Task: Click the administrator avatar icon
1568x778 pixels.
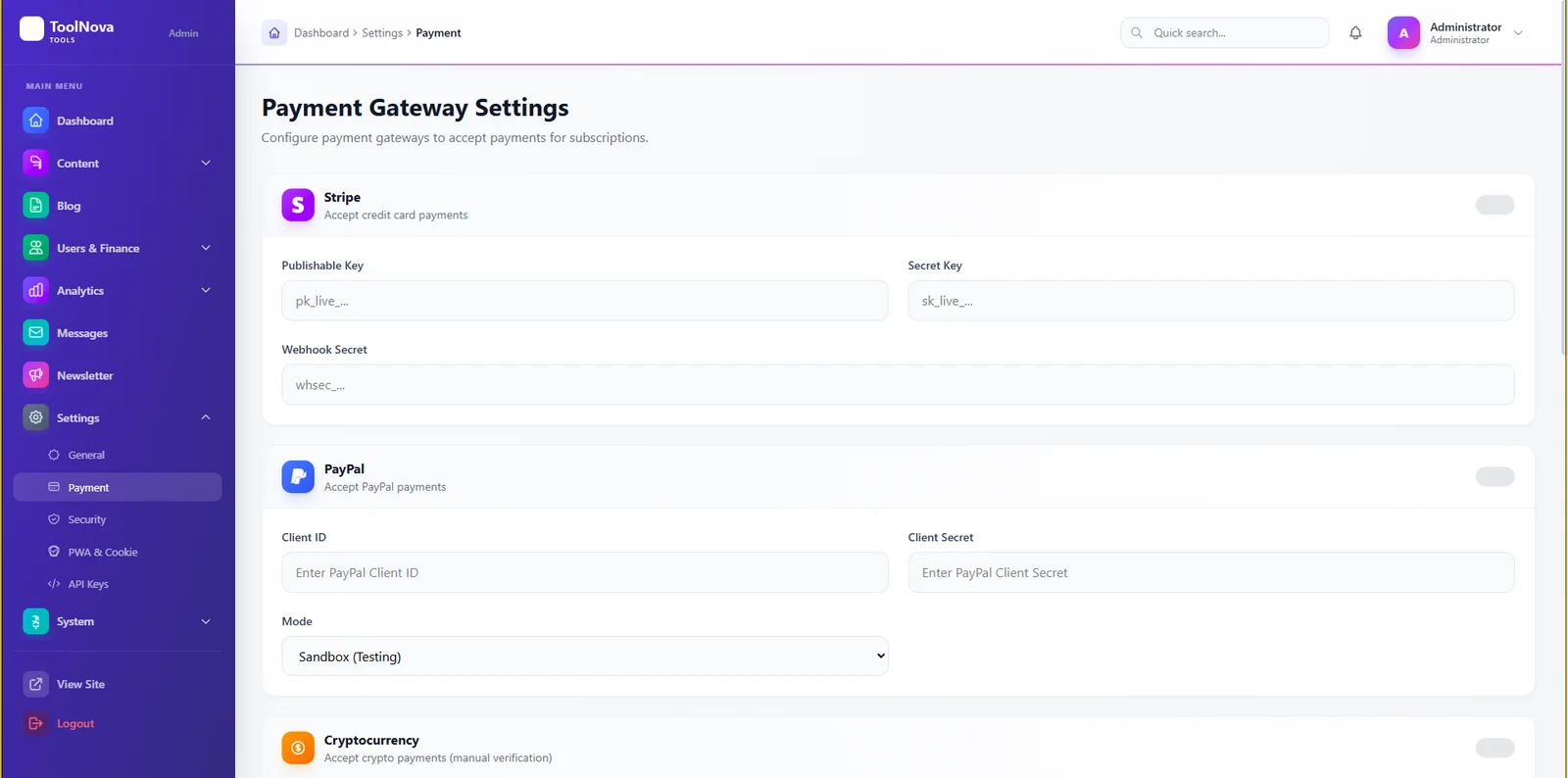Action: click(x=1403, y=32)
